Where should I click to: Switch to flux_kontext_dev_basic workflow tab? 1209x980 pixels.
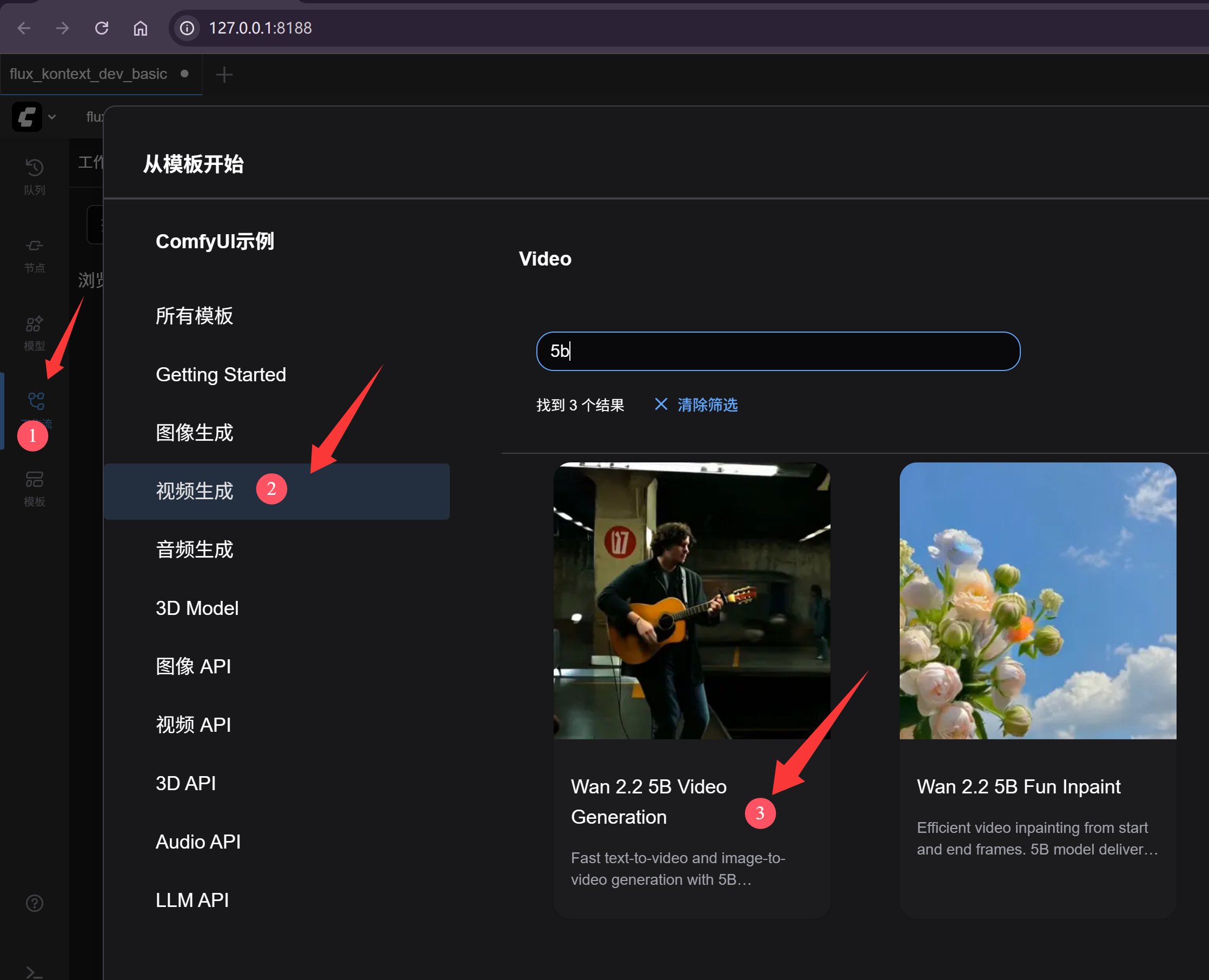89,74
